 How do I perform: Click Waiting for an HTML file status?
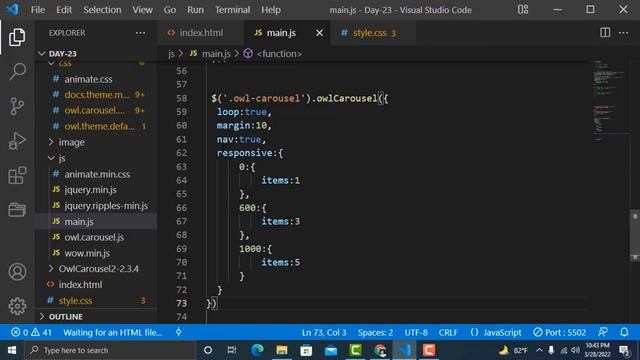(113, 332)
